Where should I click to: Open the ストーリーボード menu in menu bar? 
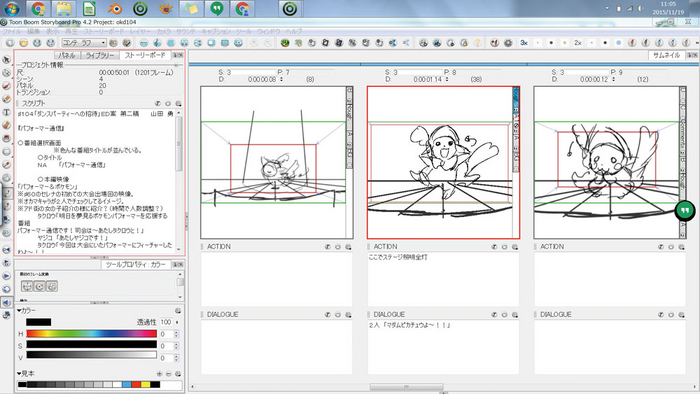(104, 32)
